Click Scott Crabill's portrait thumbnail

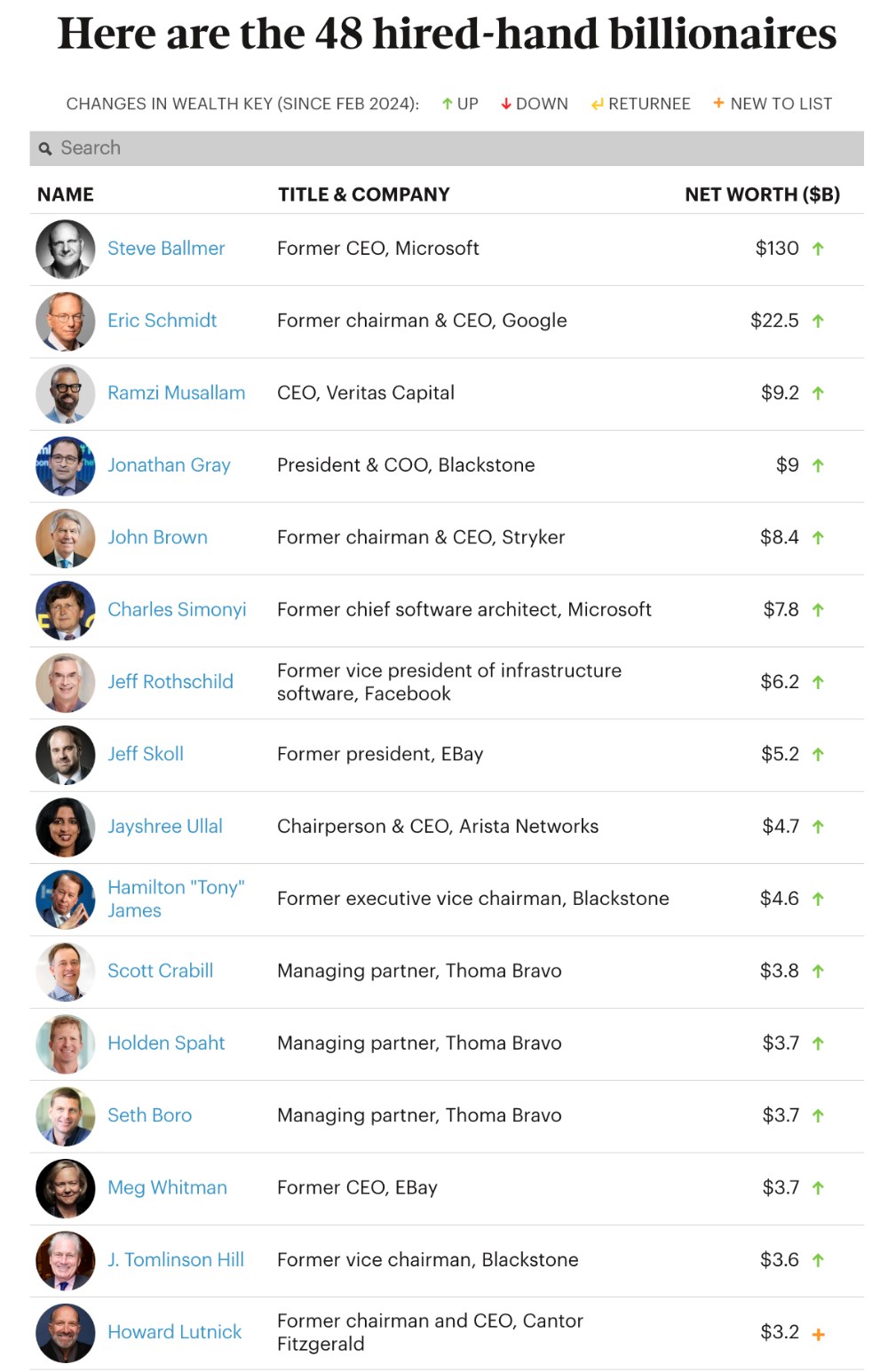coord(65,972)
